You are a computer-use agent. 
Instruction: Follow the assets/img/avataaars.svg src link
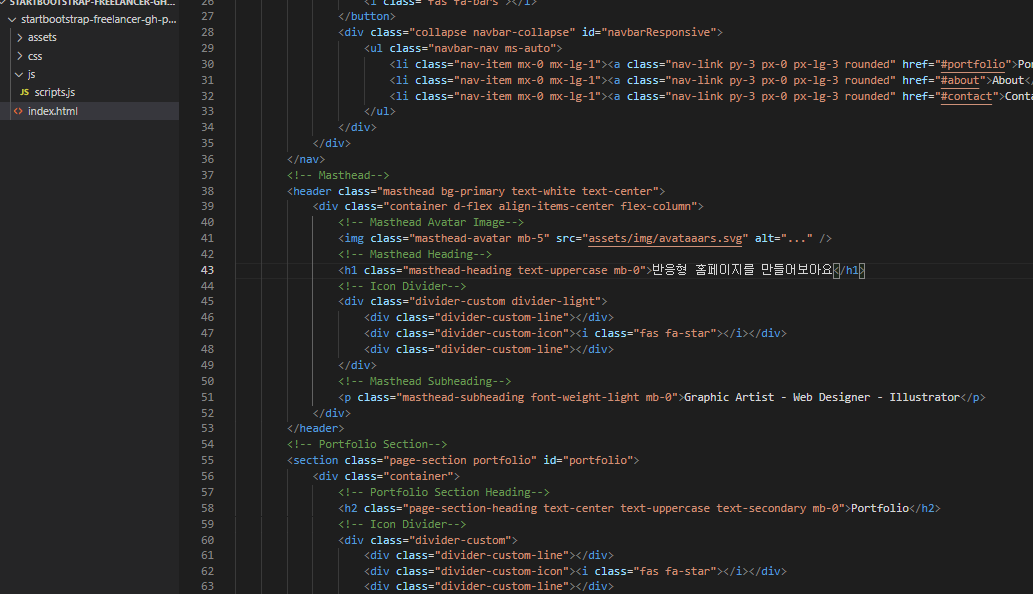tap(665, 238)
